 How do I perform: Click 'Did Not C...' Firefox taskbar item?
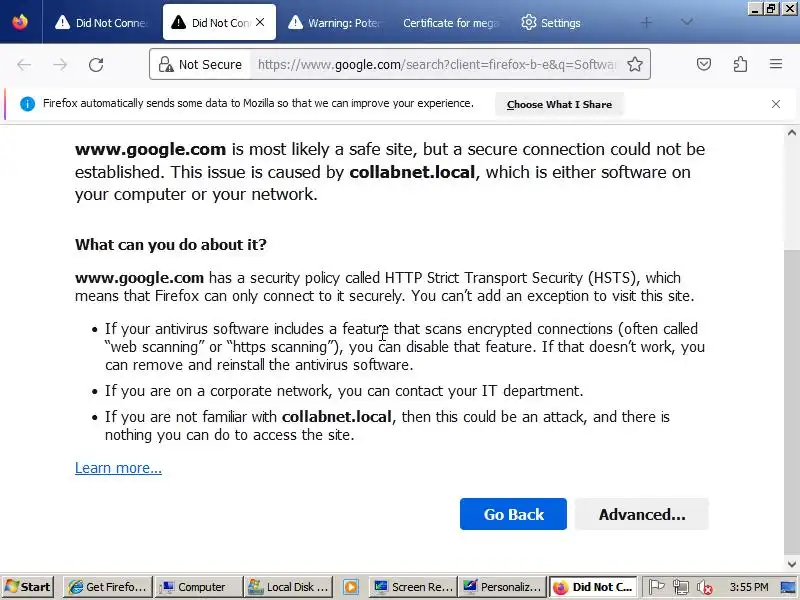(x=593, y=587)
